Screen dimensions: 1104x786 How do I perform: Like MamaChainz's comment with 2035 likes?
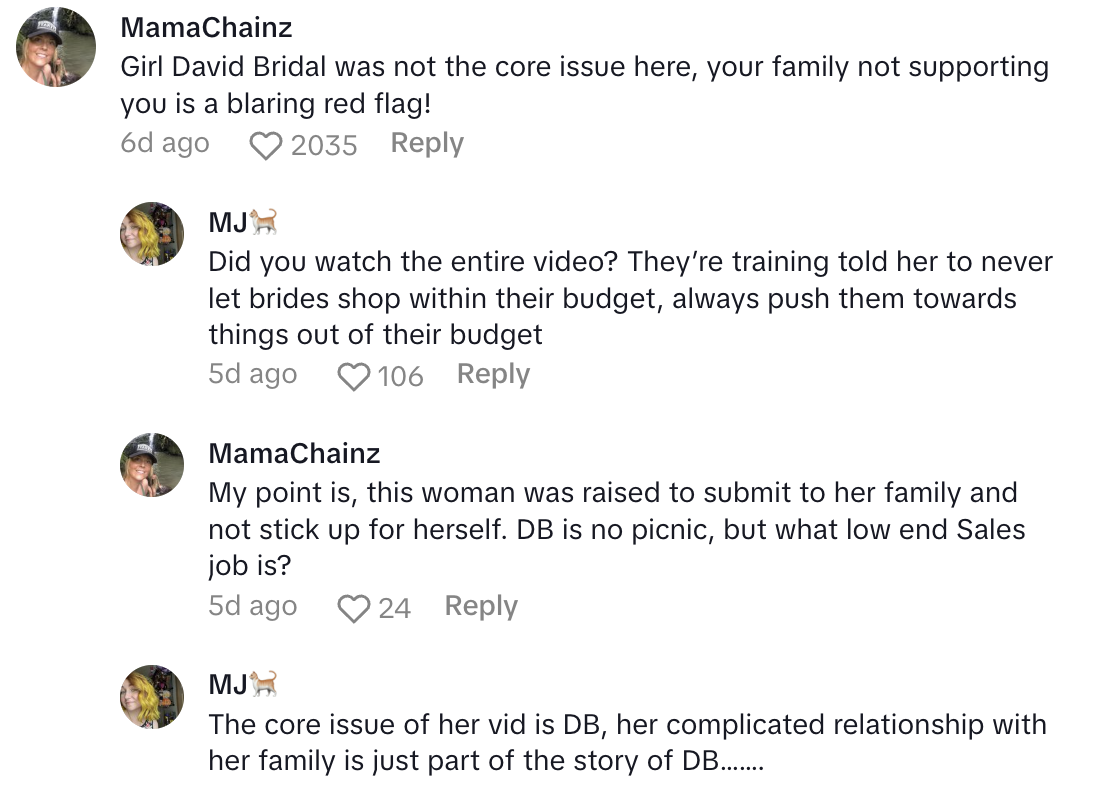click(265, 146)
